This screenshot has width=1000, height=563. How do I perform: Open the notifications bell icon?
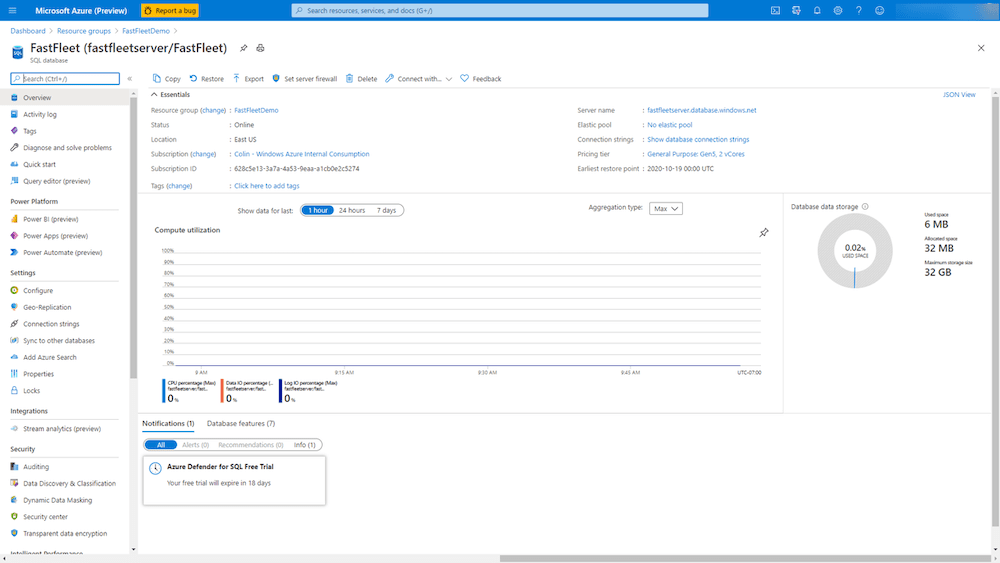(817, 10)
